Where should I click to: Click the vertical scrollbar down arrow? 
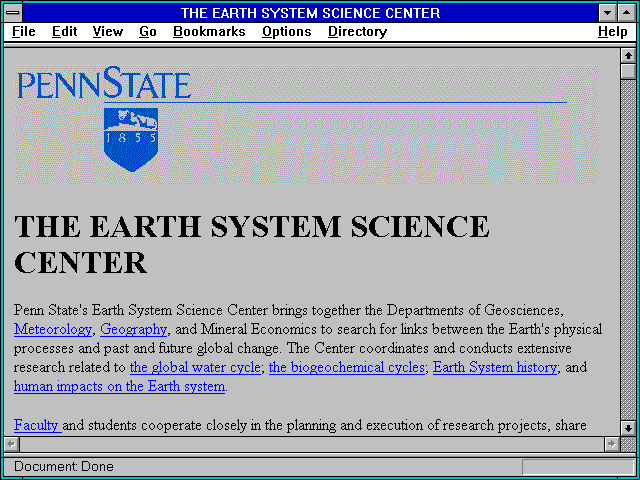click(x=629, y=428)
